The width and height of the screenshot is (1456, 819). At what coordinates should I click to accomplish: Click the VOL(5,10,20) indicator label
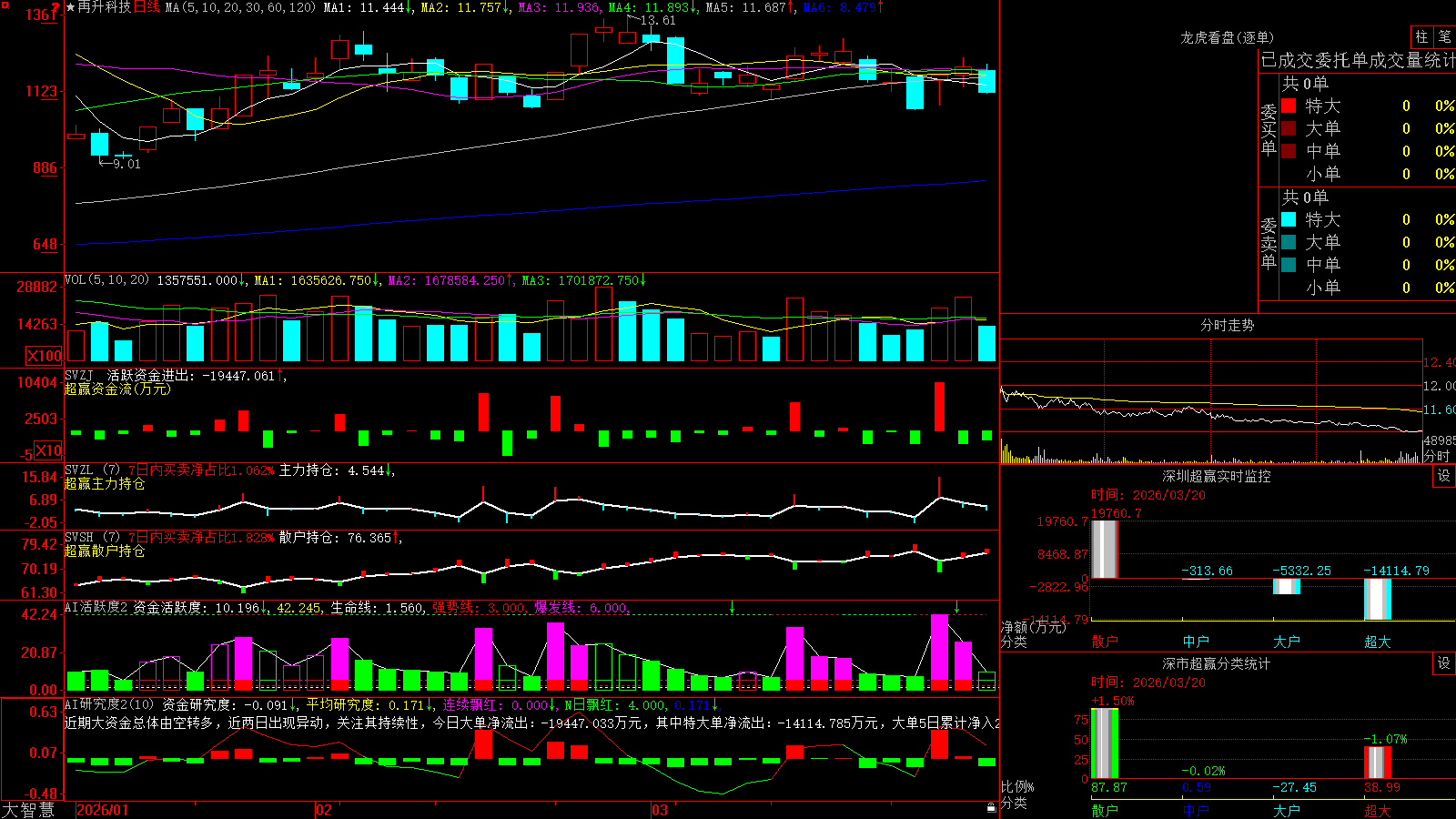(106, 279)
